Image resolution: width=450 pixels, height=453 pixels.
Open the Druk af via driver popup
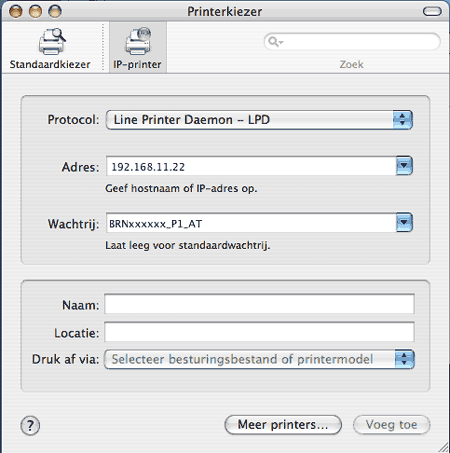click(259, 359)
